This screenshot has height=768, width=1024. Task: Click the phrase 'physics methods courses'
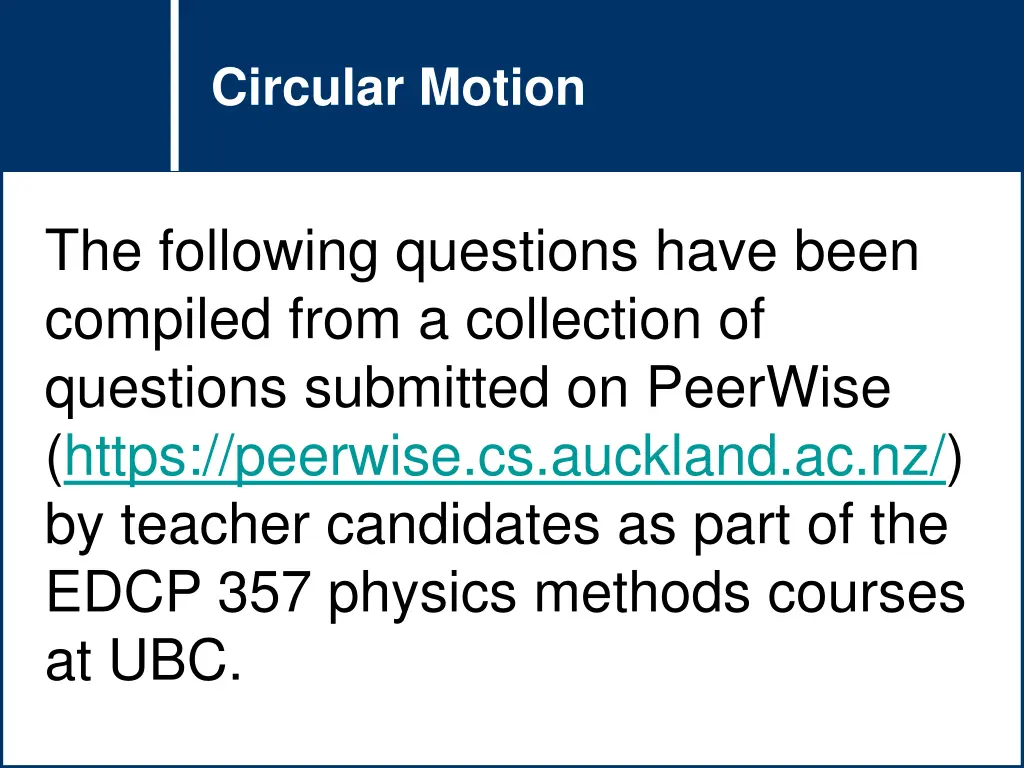pos(646,594)
